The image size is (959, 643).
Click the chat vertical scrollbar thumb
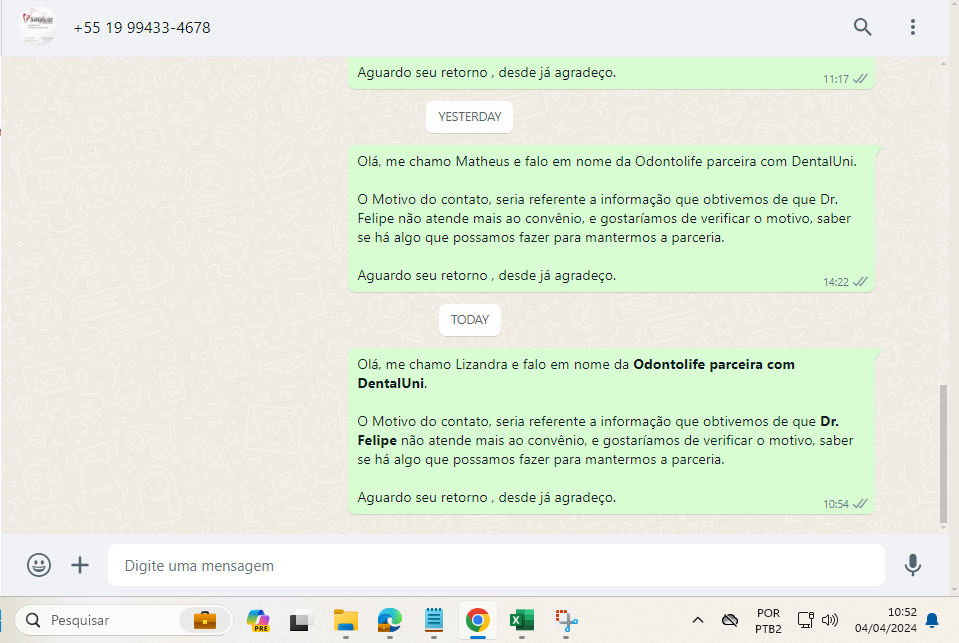pos(943,453)
